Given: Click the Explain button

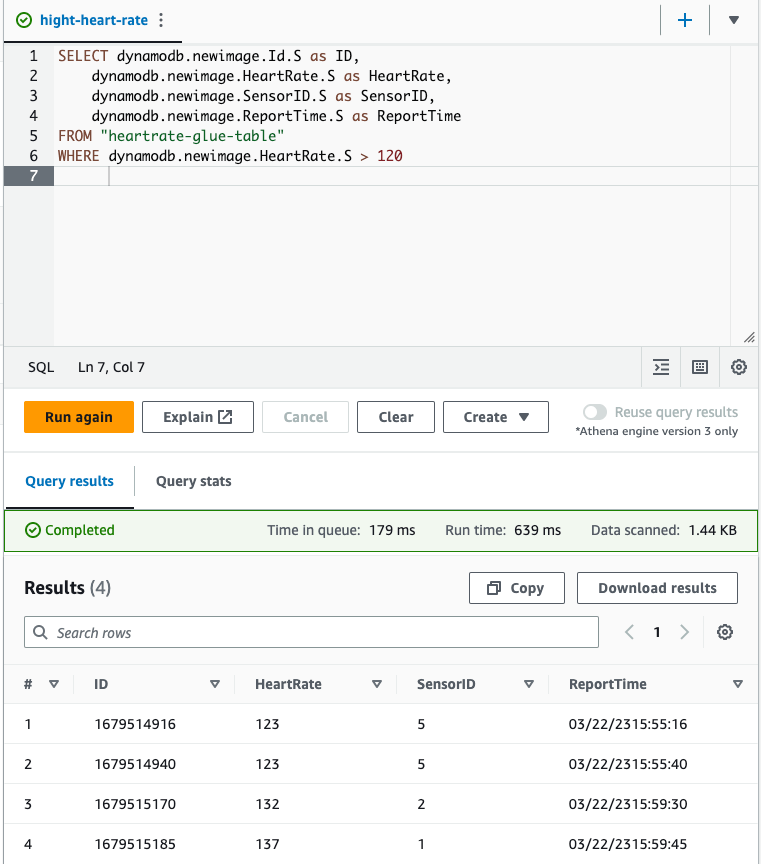Looking at the screenshot, I should click(x=198, y=417).
